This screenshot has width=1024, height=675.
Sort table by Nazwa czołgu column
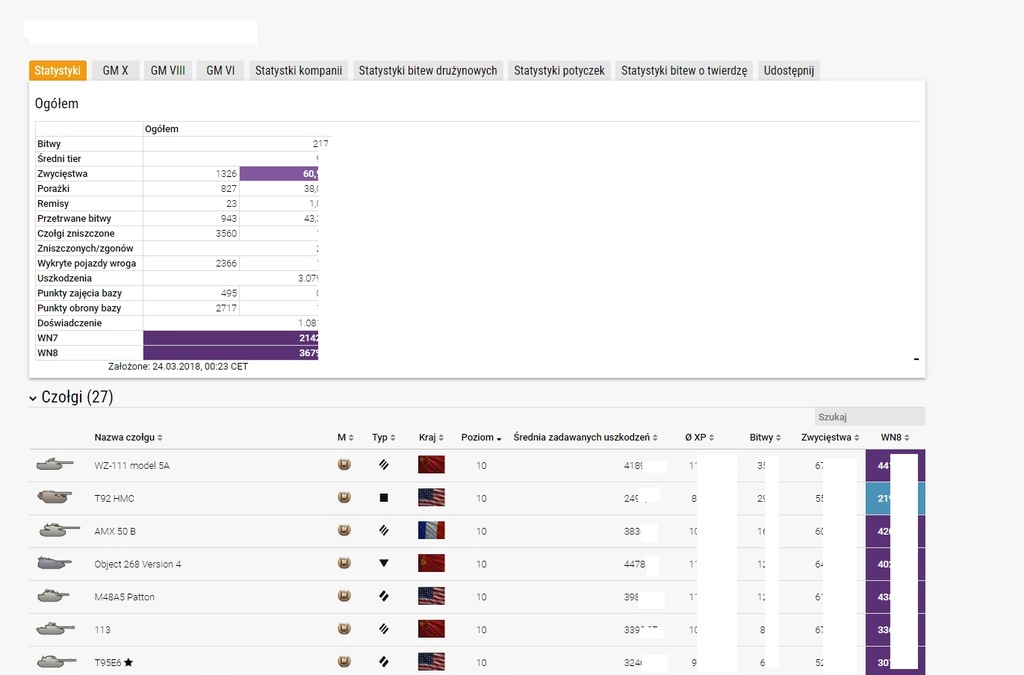click(128, 437)
